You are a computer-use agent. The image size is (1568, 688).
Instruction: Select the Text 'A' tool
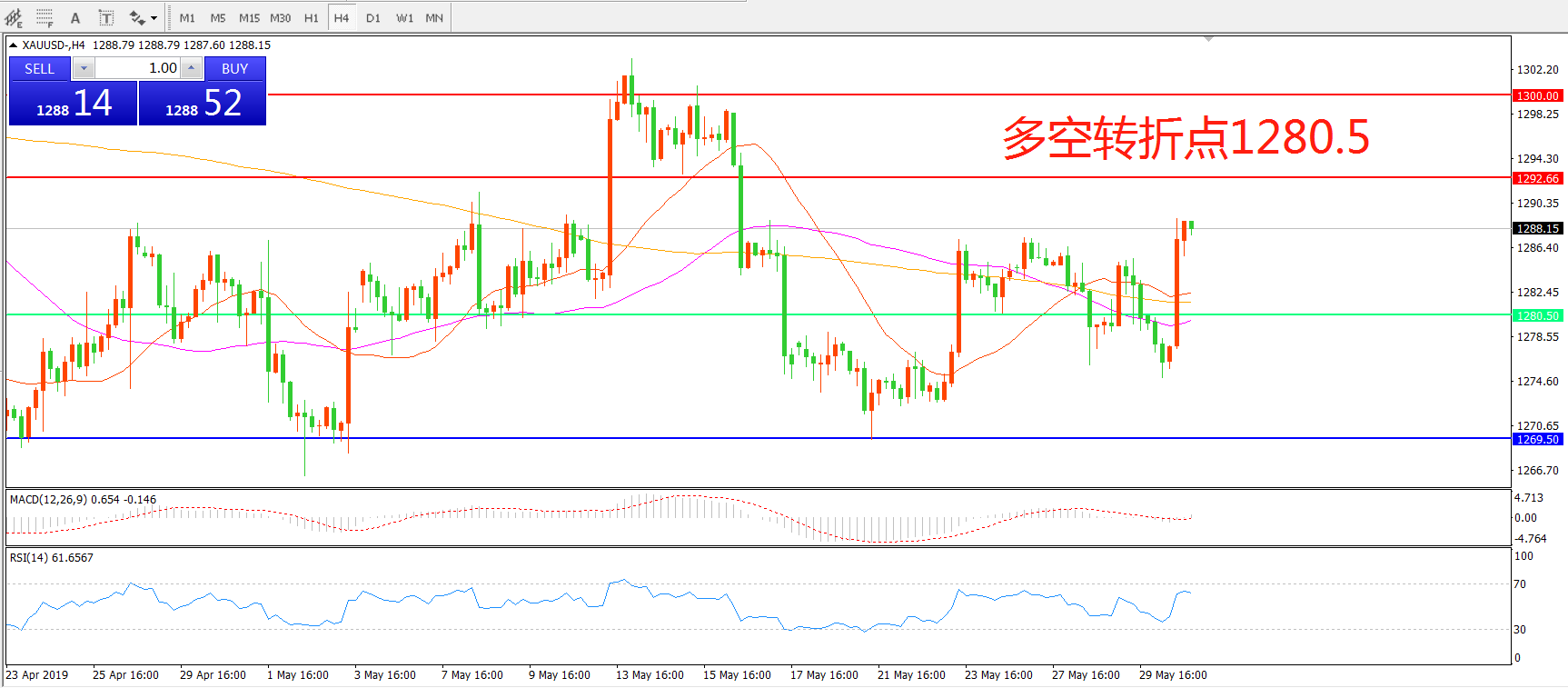[x=75, y=18]
